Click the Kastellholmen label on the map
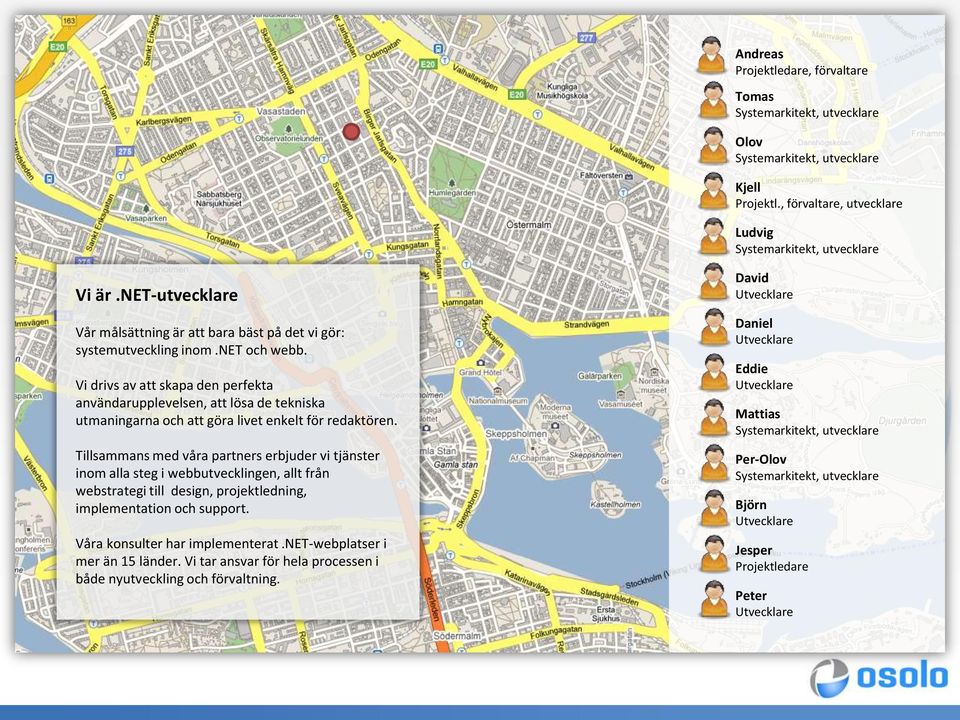 click(x=615, y=504)
